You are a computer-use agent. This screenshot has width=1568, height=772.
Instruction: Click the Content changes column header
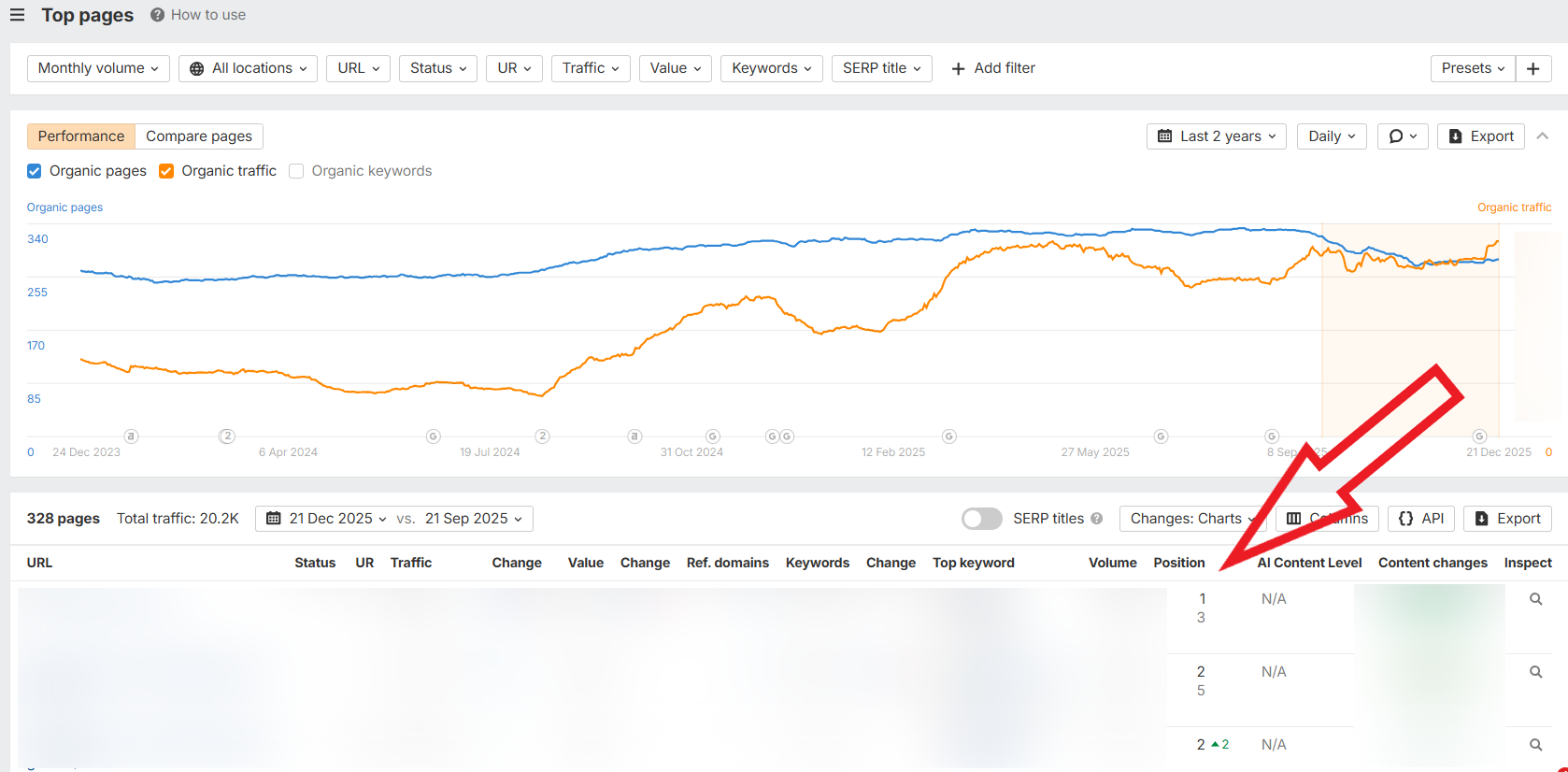tap(1433, 563)
